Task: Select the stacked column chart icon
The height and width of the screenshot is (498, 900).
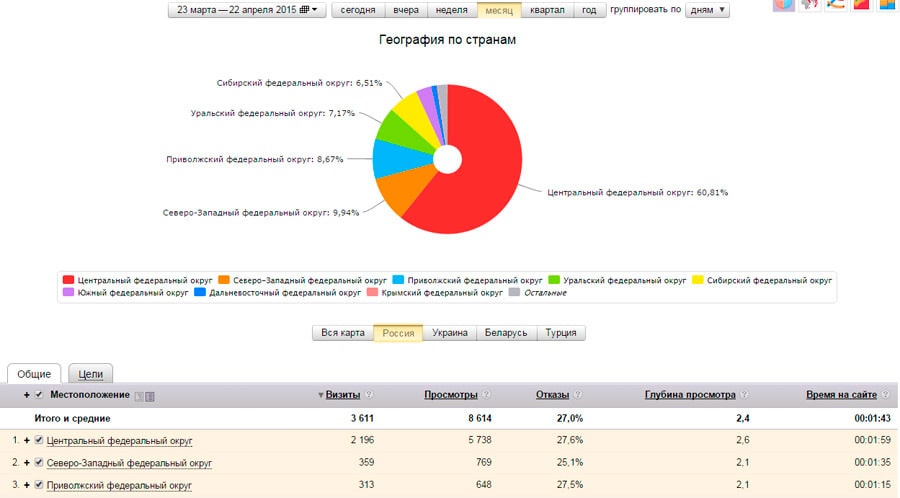Action: (x=887, y=4)
